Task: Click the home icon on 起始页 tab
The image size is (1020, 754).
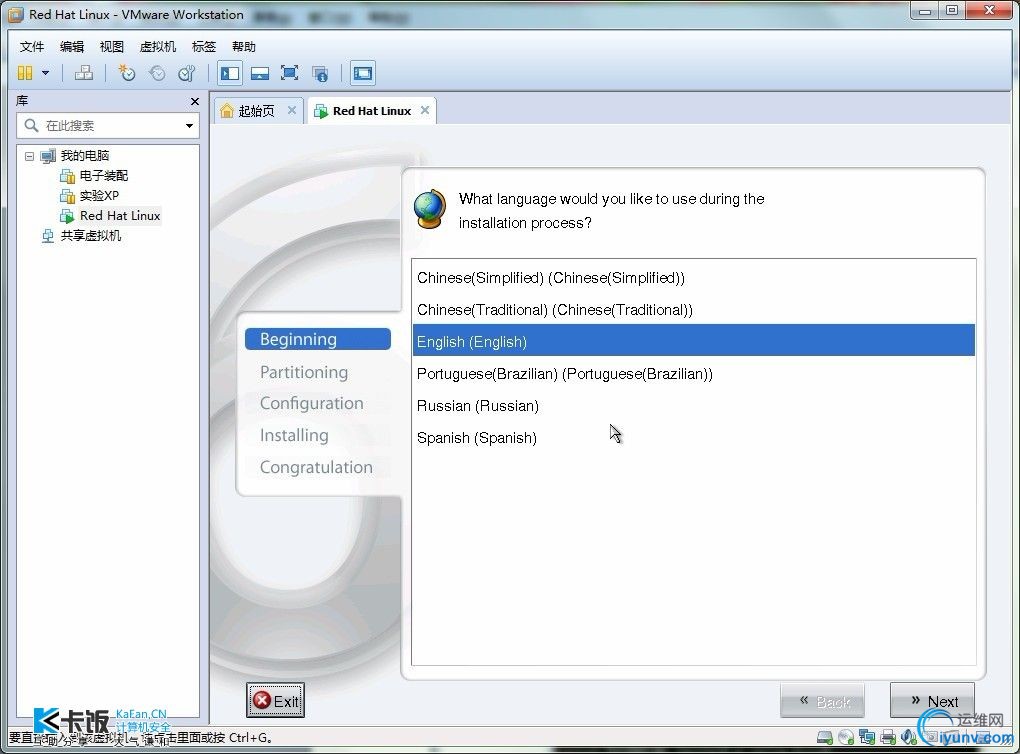Action: (226, 111)
